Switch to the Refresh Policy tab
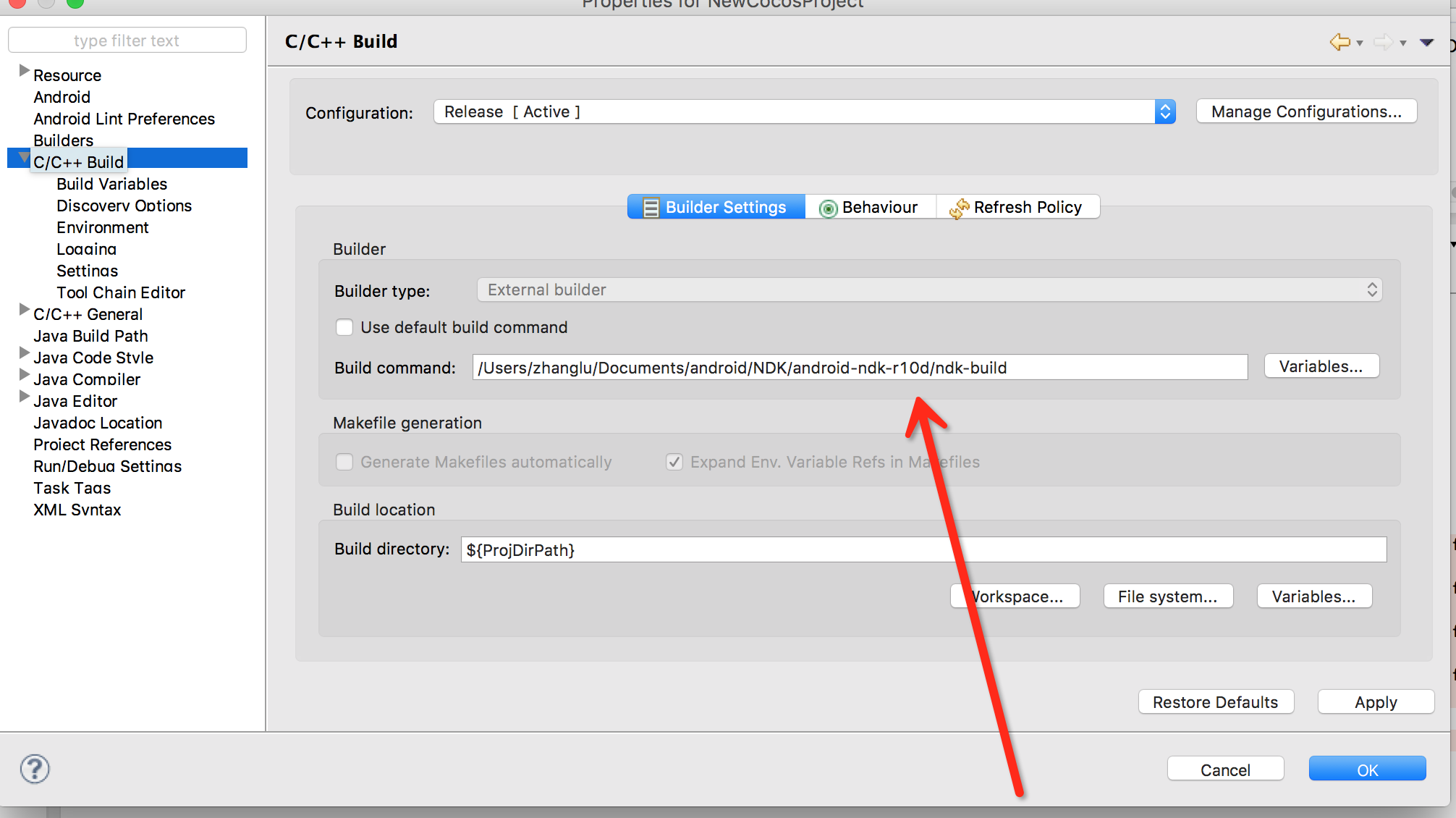This screenshot has width=1456, height=818. point(1017,207)
